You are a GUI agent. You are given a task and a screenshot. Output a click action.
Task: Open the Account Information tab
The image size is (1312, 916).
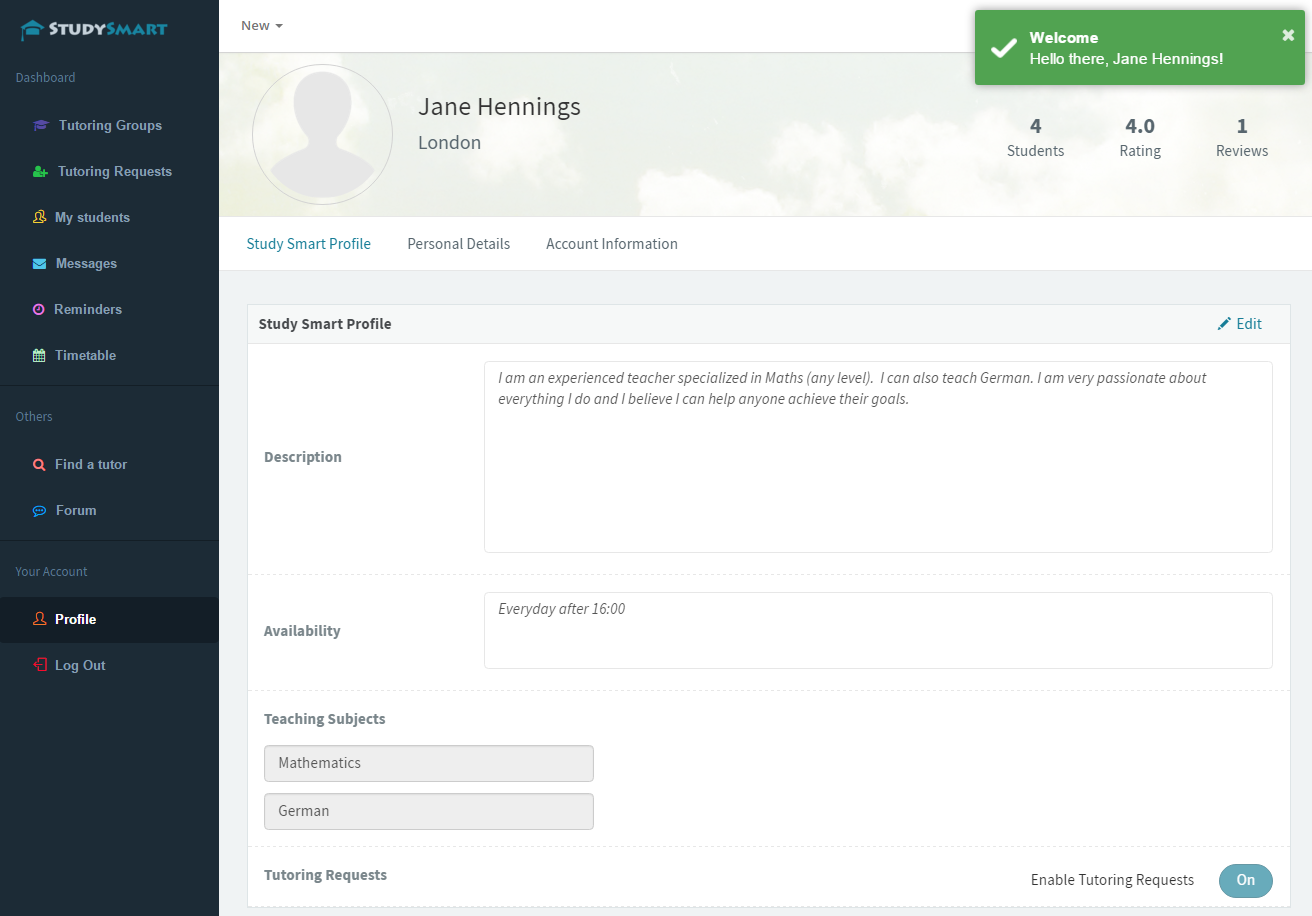tap(611, 243)
